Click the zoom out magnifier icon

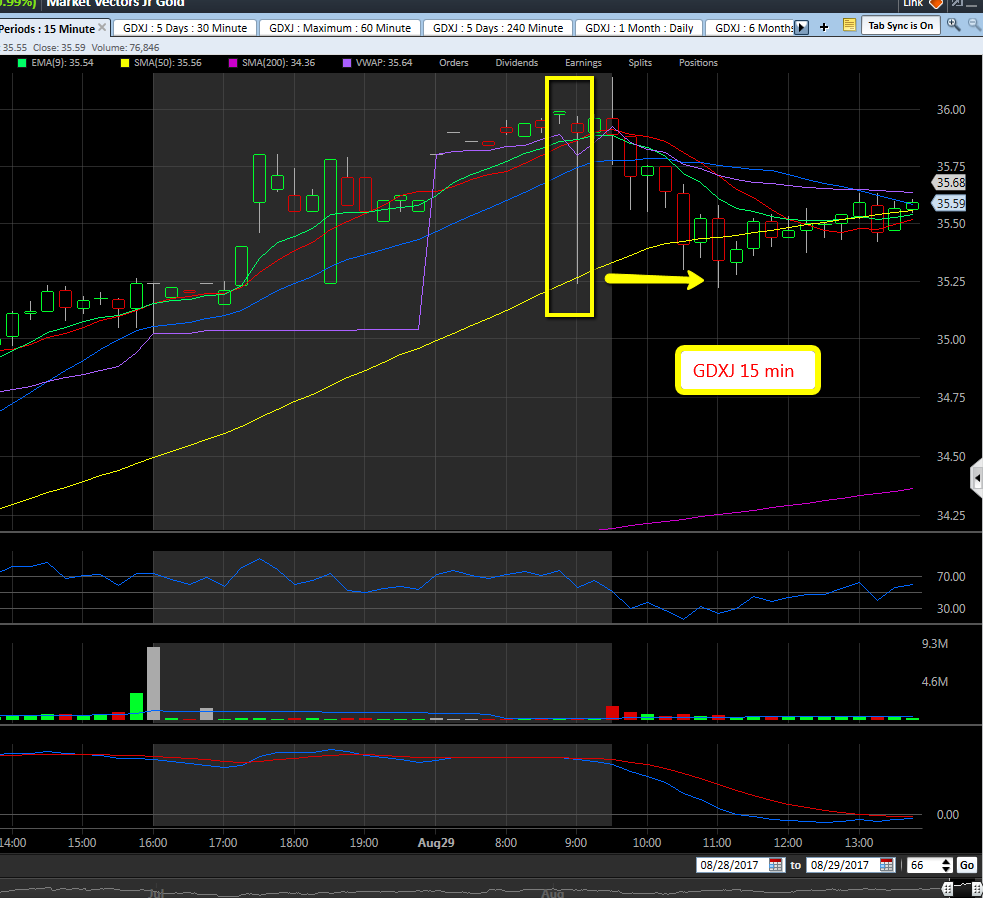pyautogui.click(x=973, y=25)
